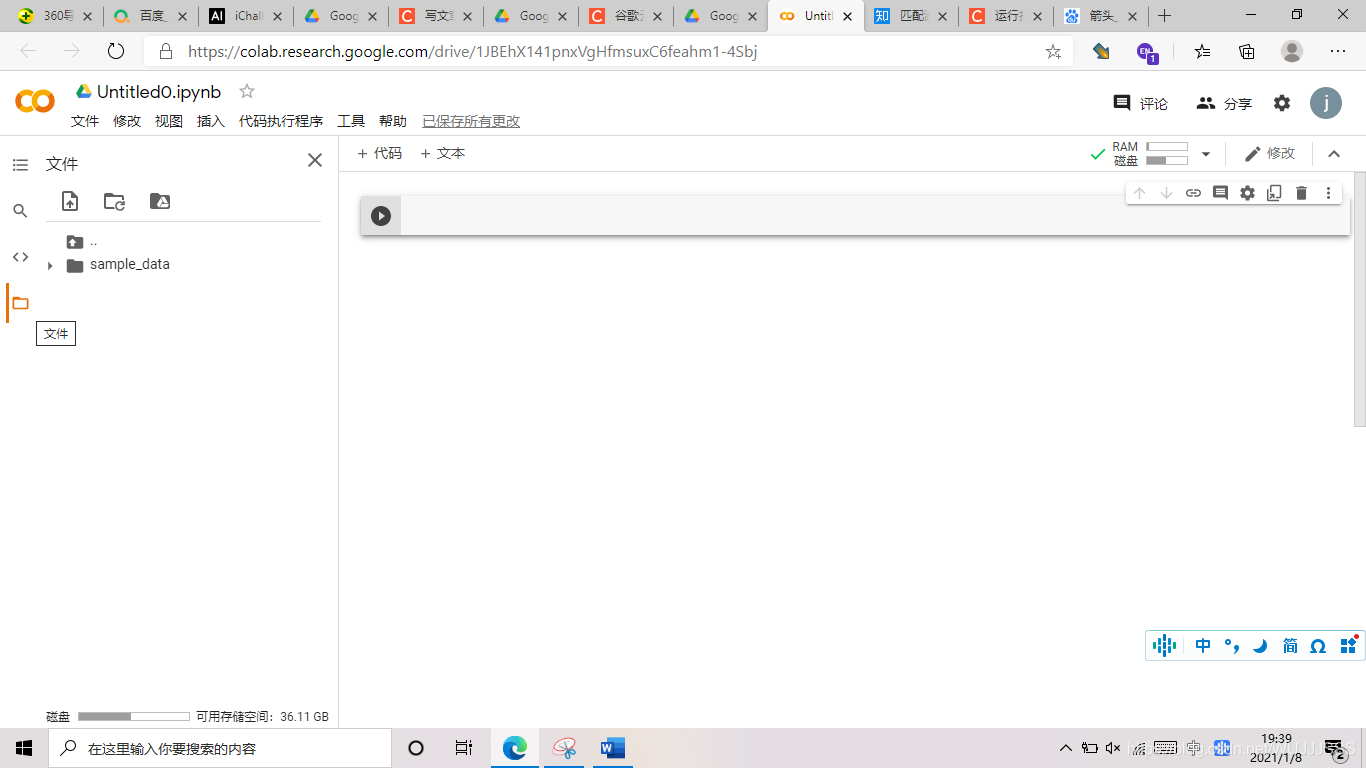Move cell up arrow
This screenshot has width=1366, height=768.
pos(1139,193)
